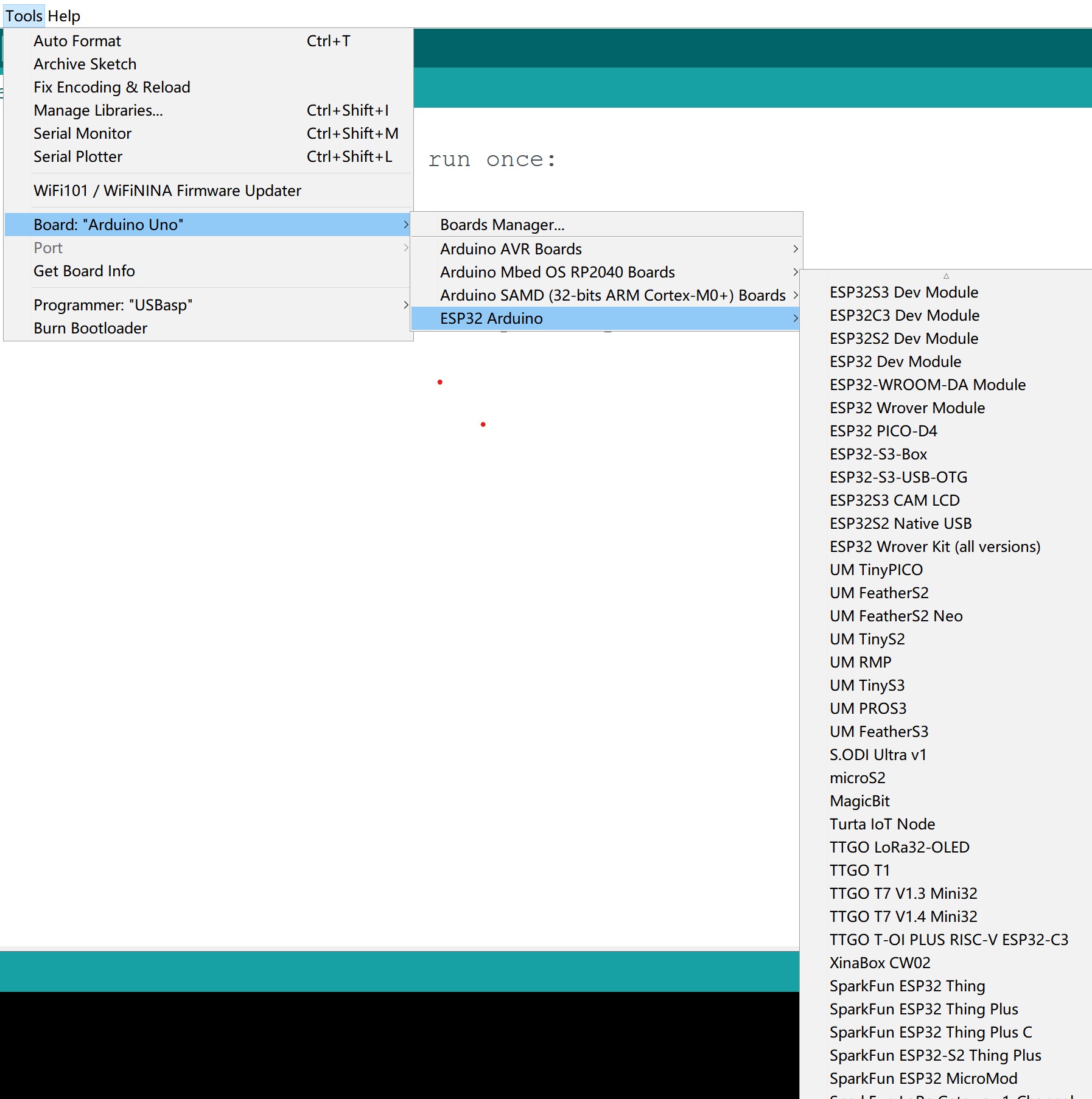
Task: Select TTGO T7 V1.3 Mini32
Action: pyautogui.click(x=946, y=893)
